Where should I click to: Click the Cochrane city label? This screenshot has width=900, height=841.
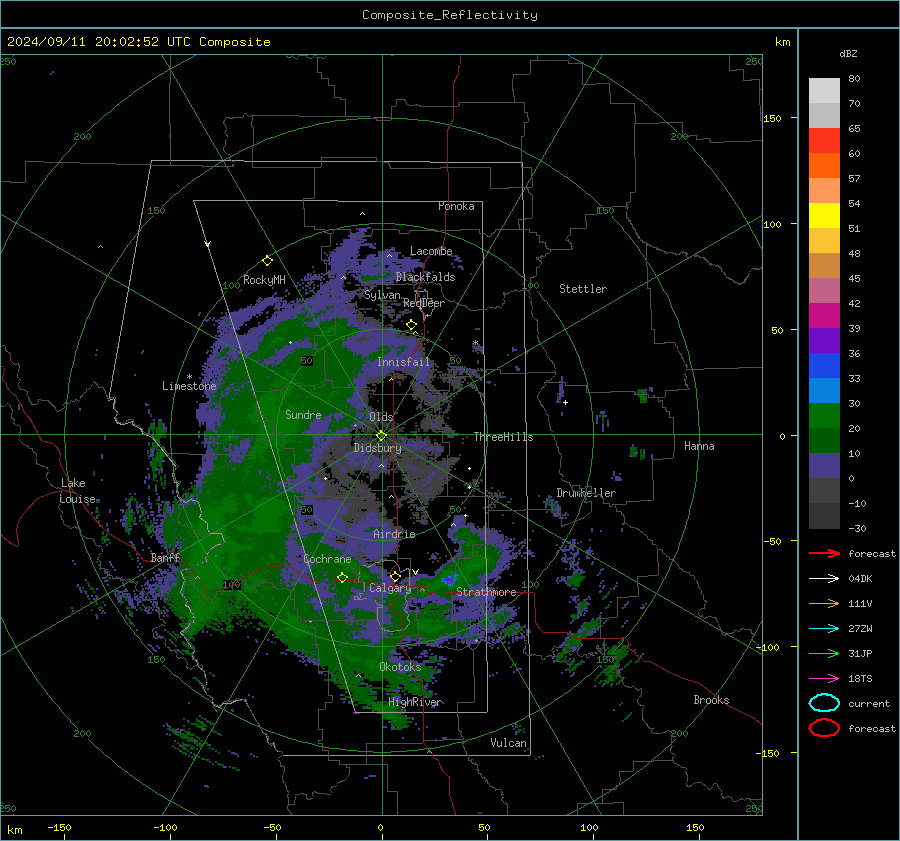[x=327, y=559]
